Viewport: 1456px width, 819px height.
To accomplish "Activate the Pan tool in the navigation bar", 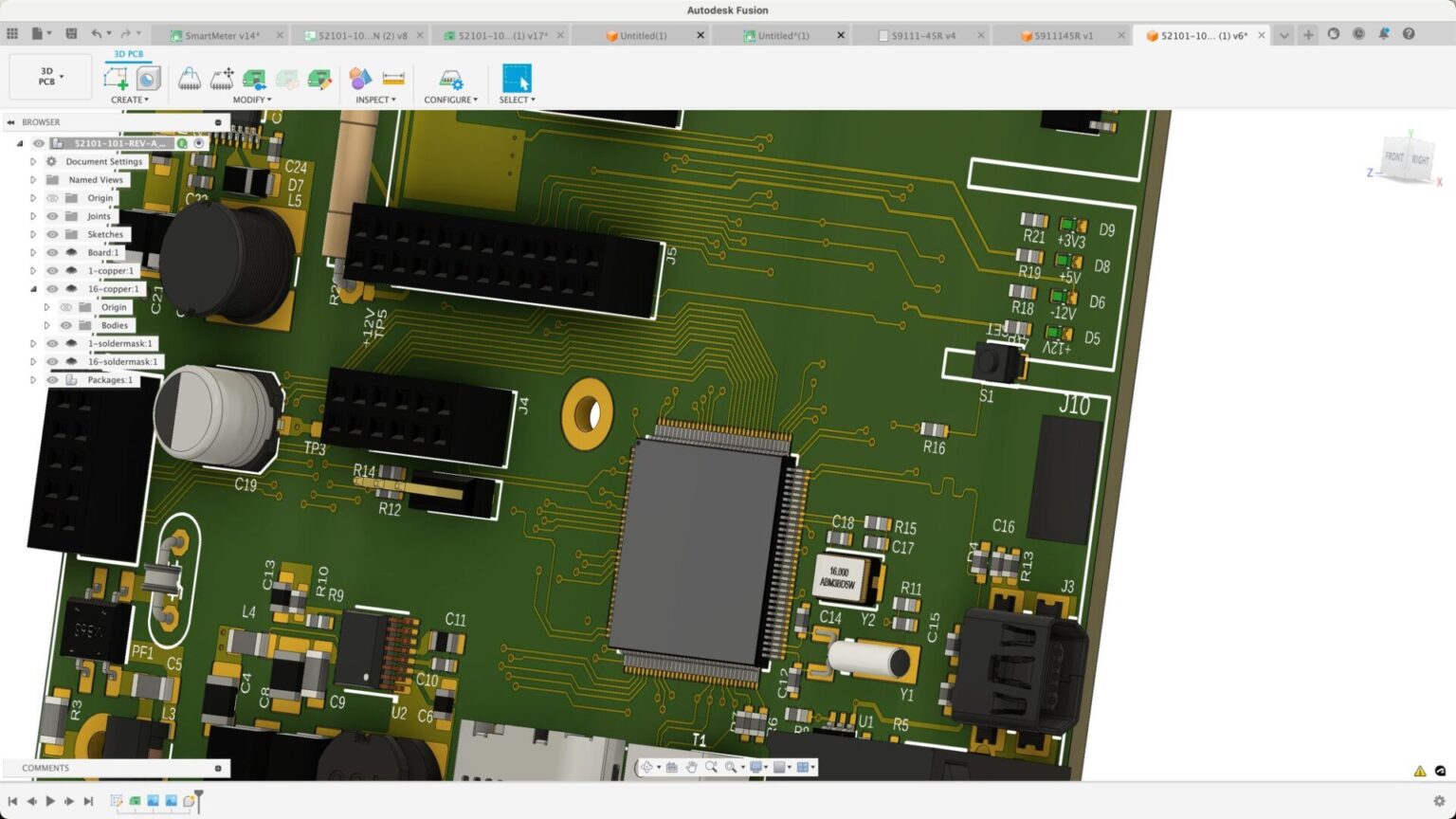I will pos(691,767).
